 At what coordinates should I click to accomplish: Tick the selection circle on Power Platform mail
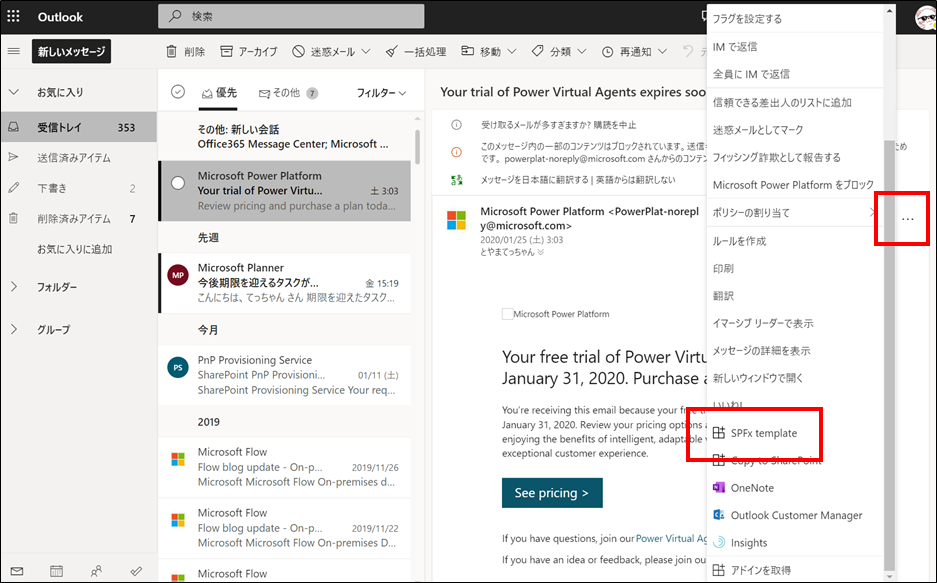tap(178, 183)
